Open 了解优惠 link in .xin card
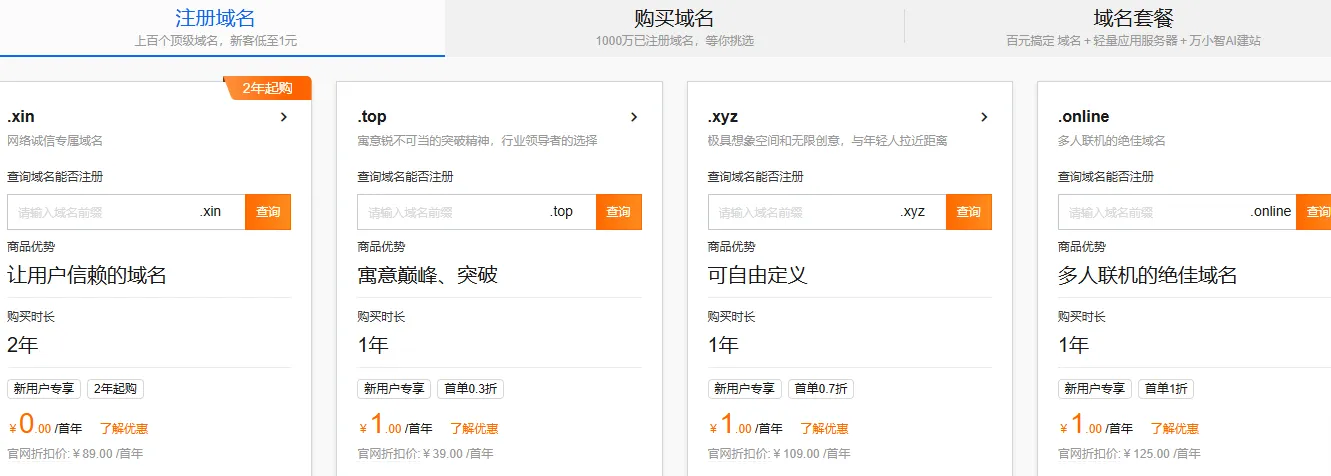 tap(124, 429)
